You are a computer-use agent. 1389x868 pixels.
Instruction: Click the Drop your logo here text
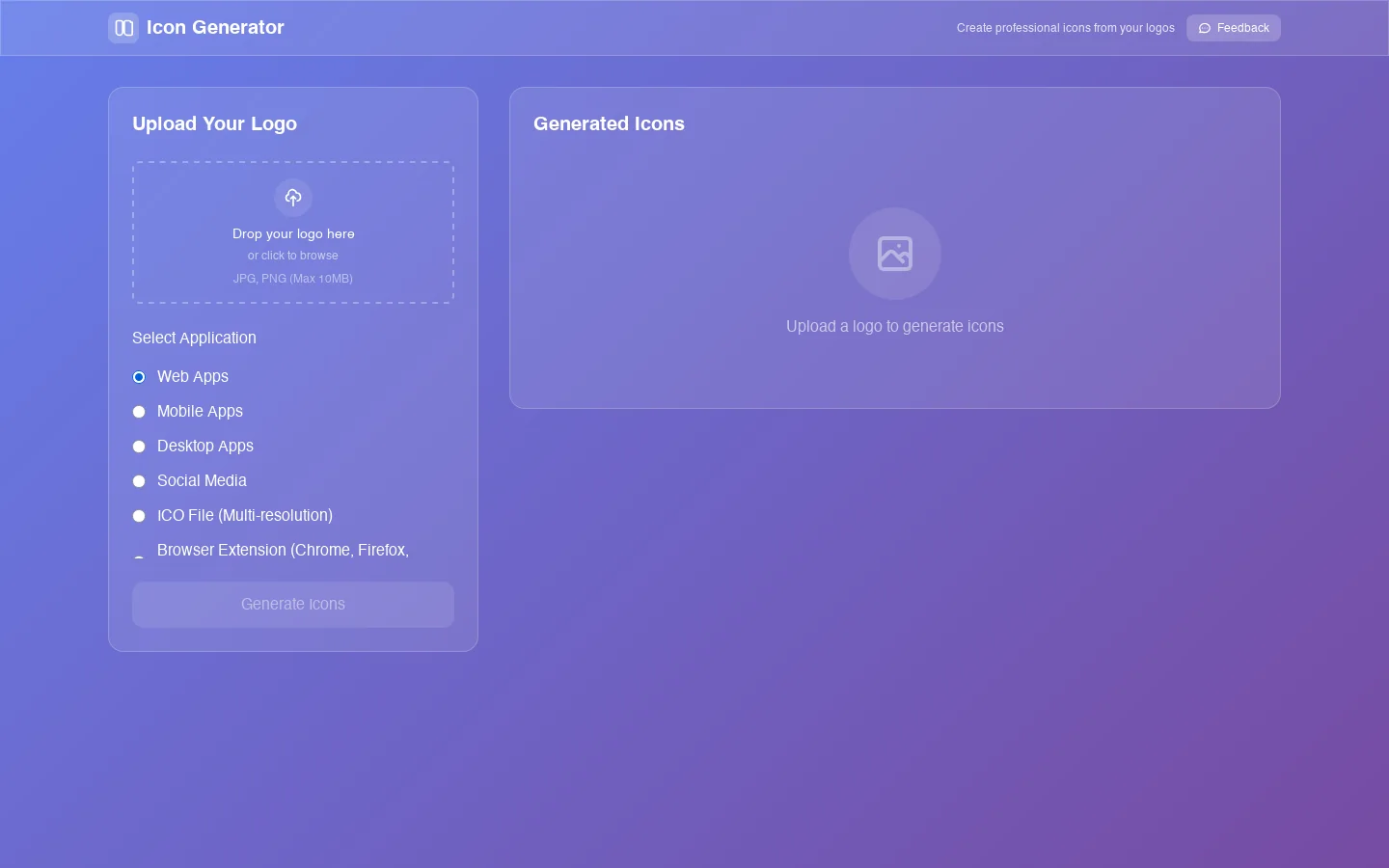[293, 233]
